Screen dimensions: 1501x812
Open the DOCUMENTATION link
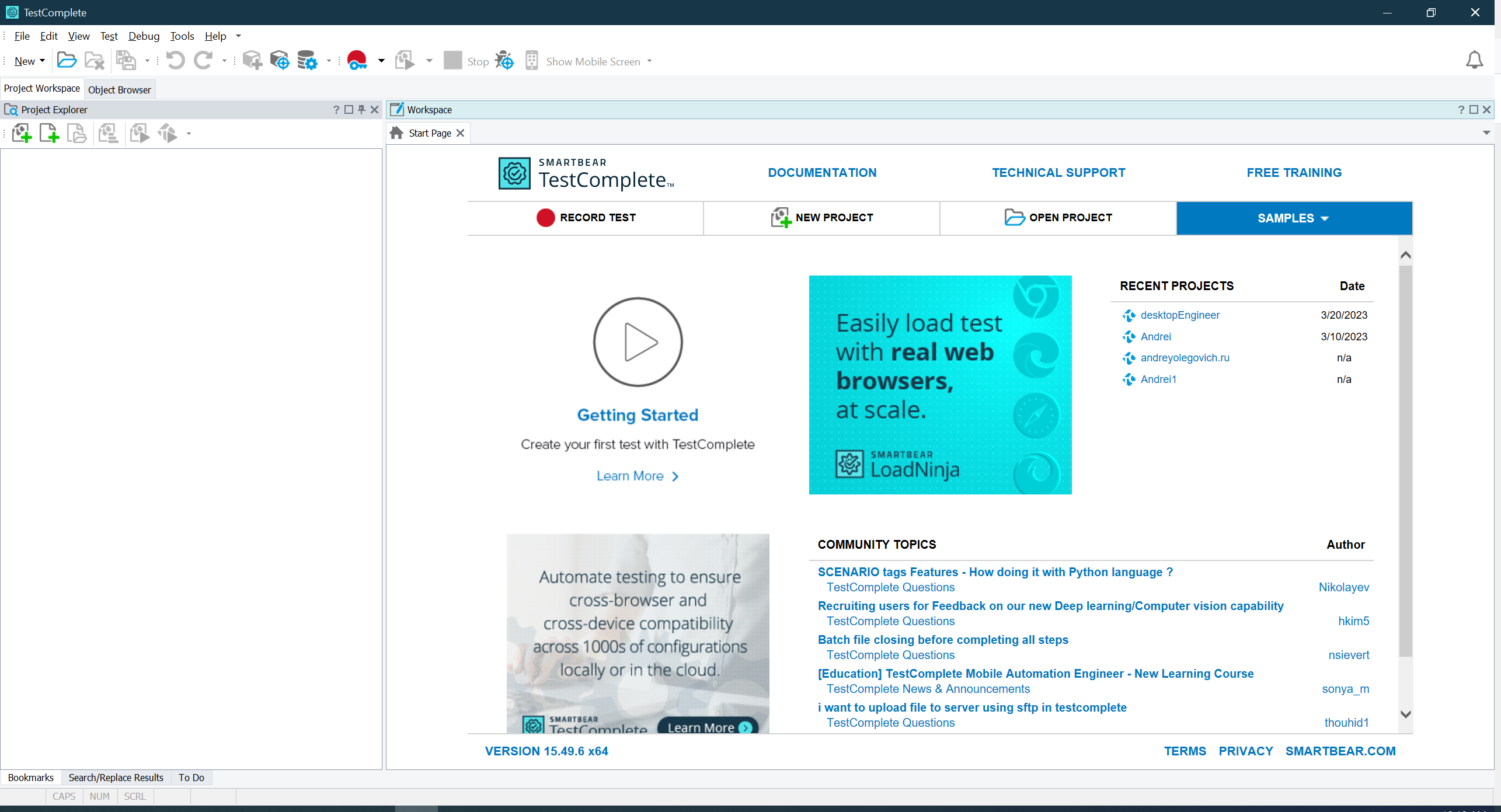[x=822, y=173]
